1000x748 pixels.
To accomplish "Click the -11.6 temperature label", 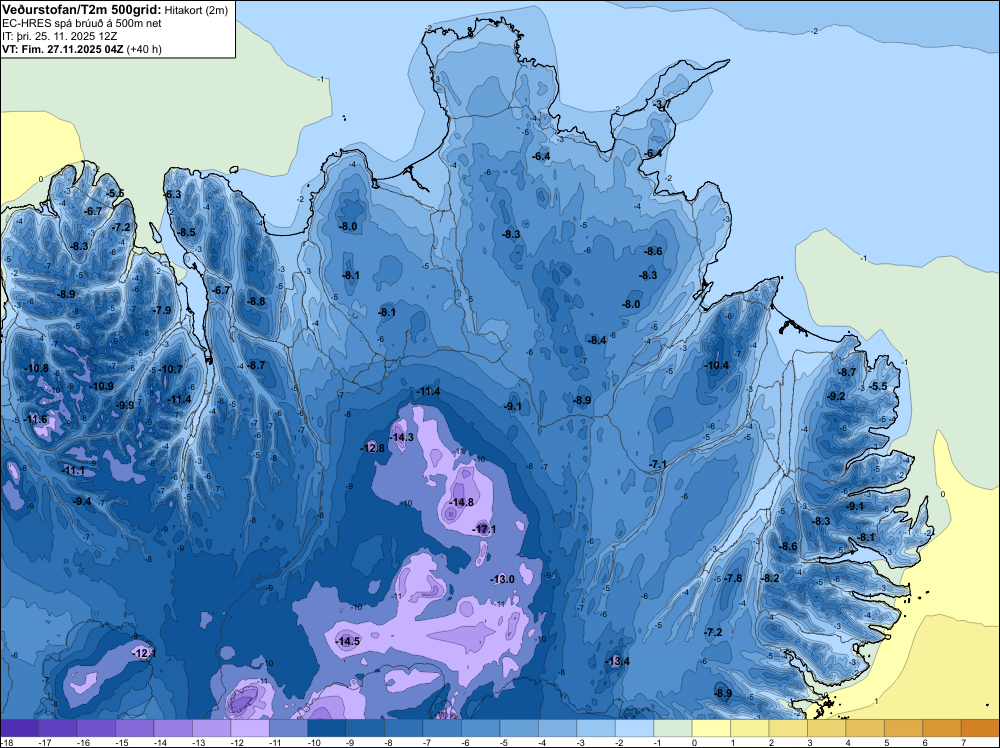I will point(34,419).
